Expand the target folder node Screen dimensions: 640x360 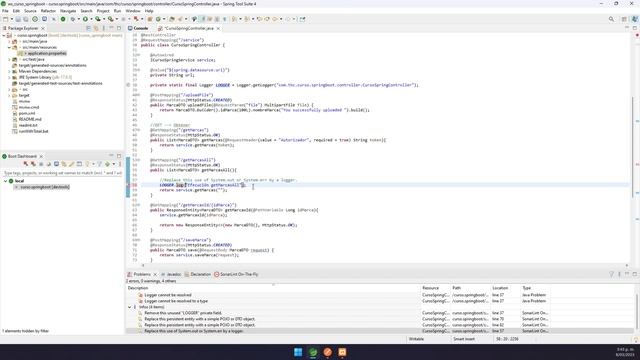(9, 96)
